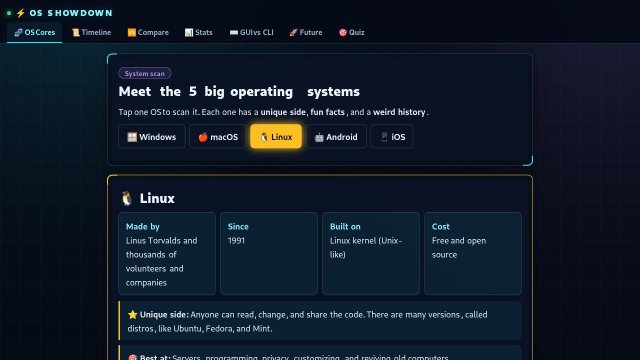Click the 'Built on' Linux kernel card
Viewport: 640px width, 360px height.
click(x=371, y=253)
